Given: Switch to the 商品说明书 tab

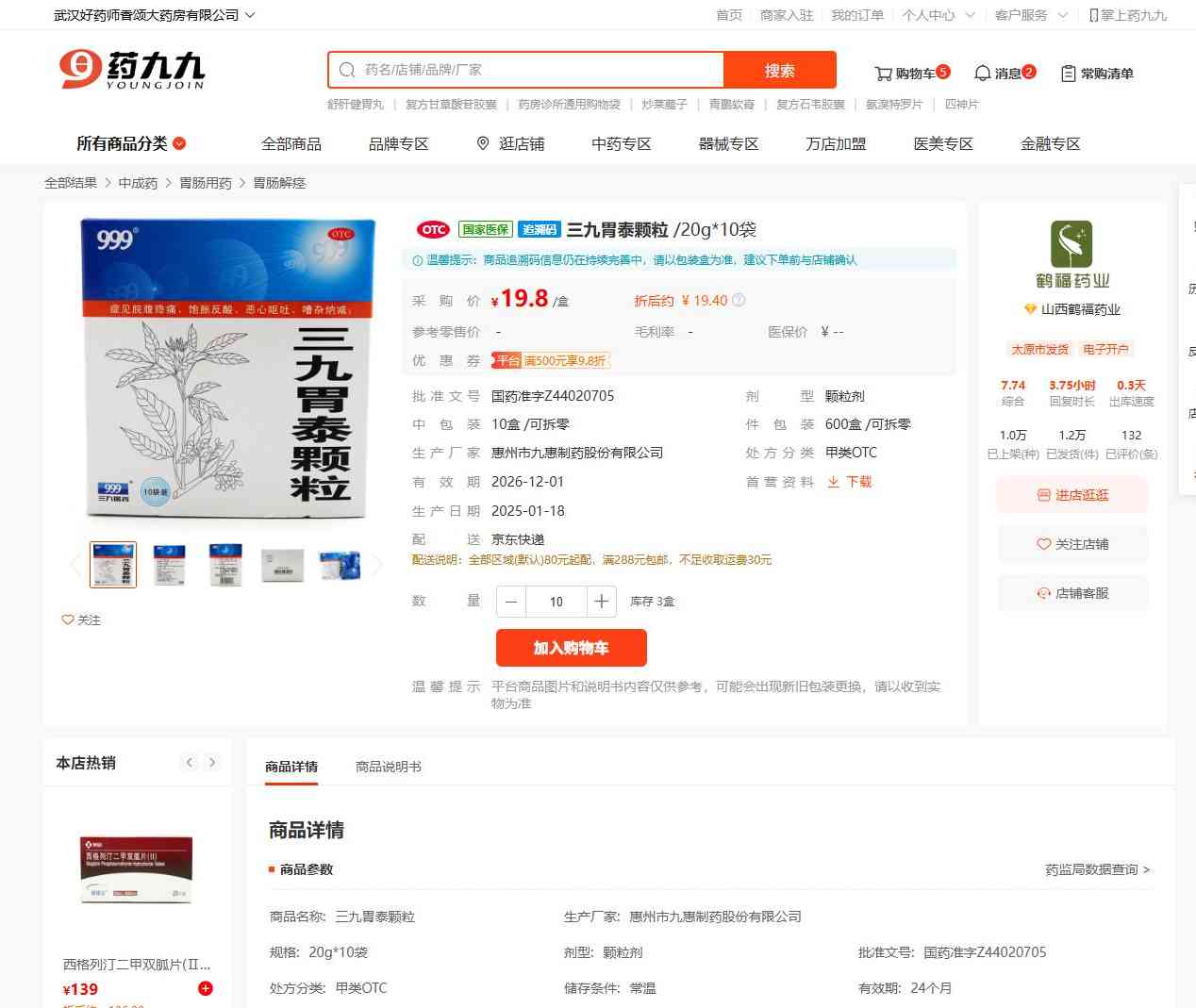Looking at the screenshot, I should pyautogui.click(x=388, y=767).
